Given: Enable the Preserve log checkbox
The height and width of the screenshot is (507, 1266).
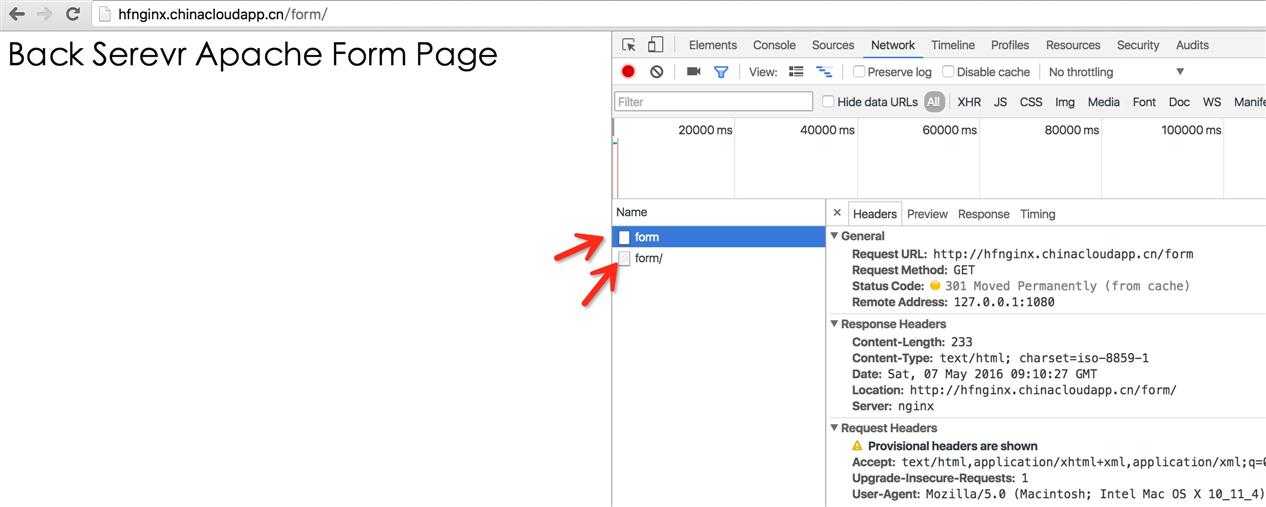Looking at the screenshot, I should point(859,72).
